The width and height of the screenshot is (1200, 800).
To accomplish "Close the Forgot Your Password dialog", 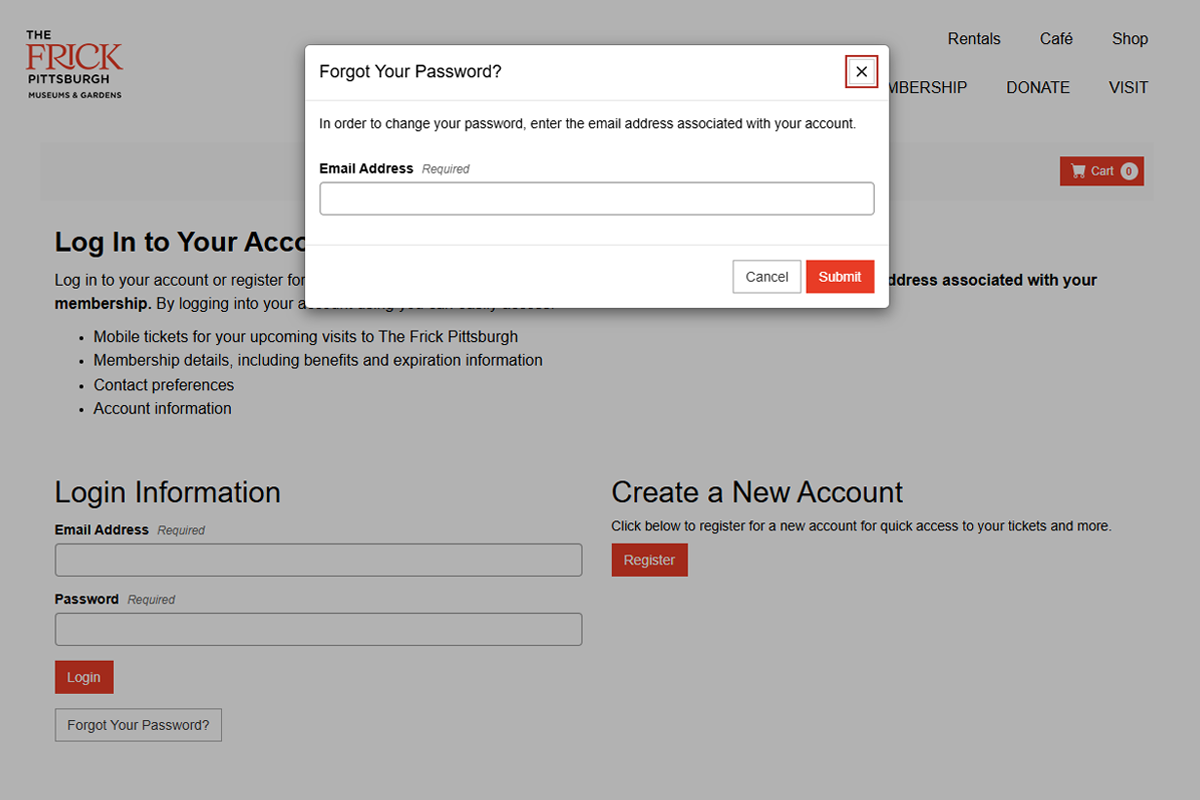I will point(861,72).
